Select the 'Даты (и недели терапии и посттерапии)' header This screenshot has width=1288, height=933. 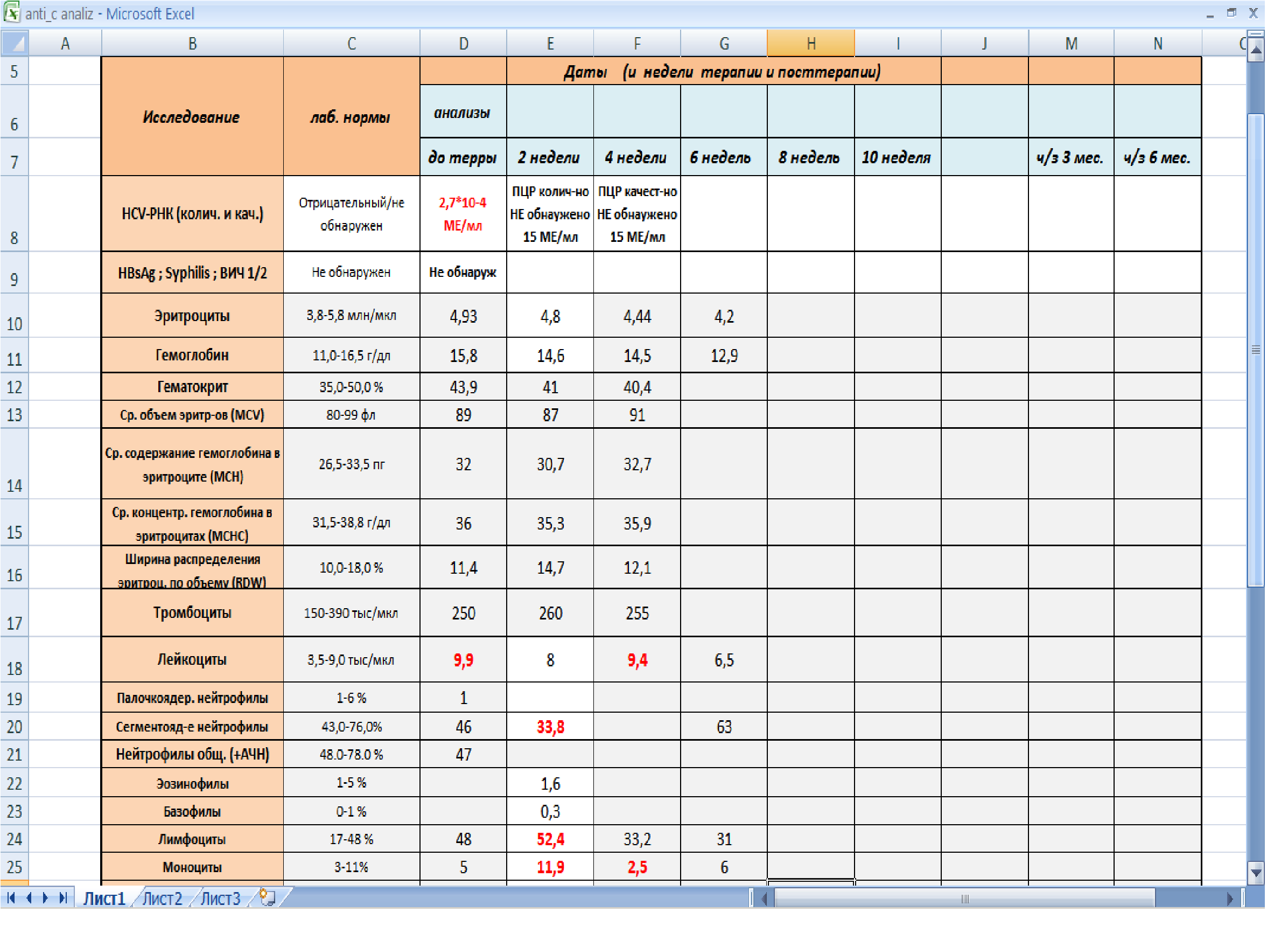[723, 71]
